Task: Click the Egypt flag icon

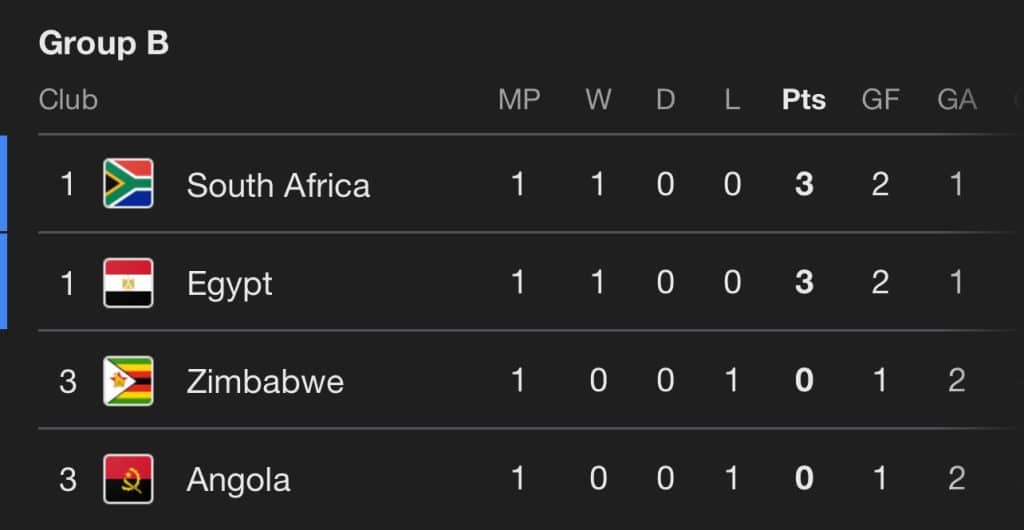Action: click(x=128, y=283)
